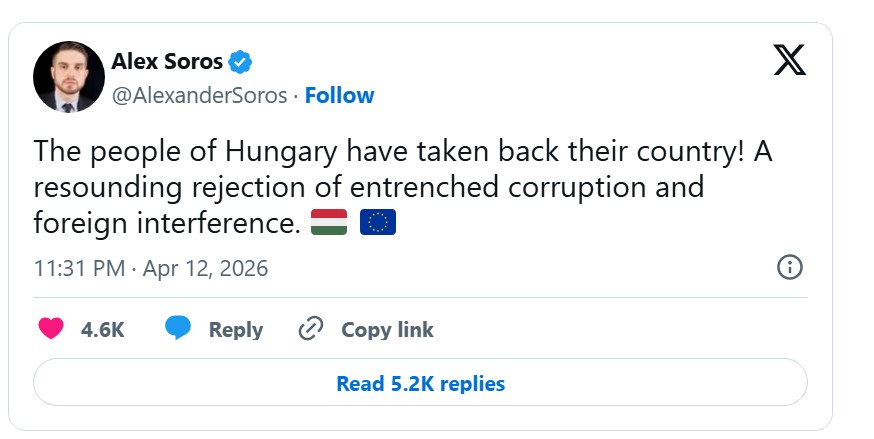
Task: Open the @AlexanderSoros handle link
Action: click(199, 96)
